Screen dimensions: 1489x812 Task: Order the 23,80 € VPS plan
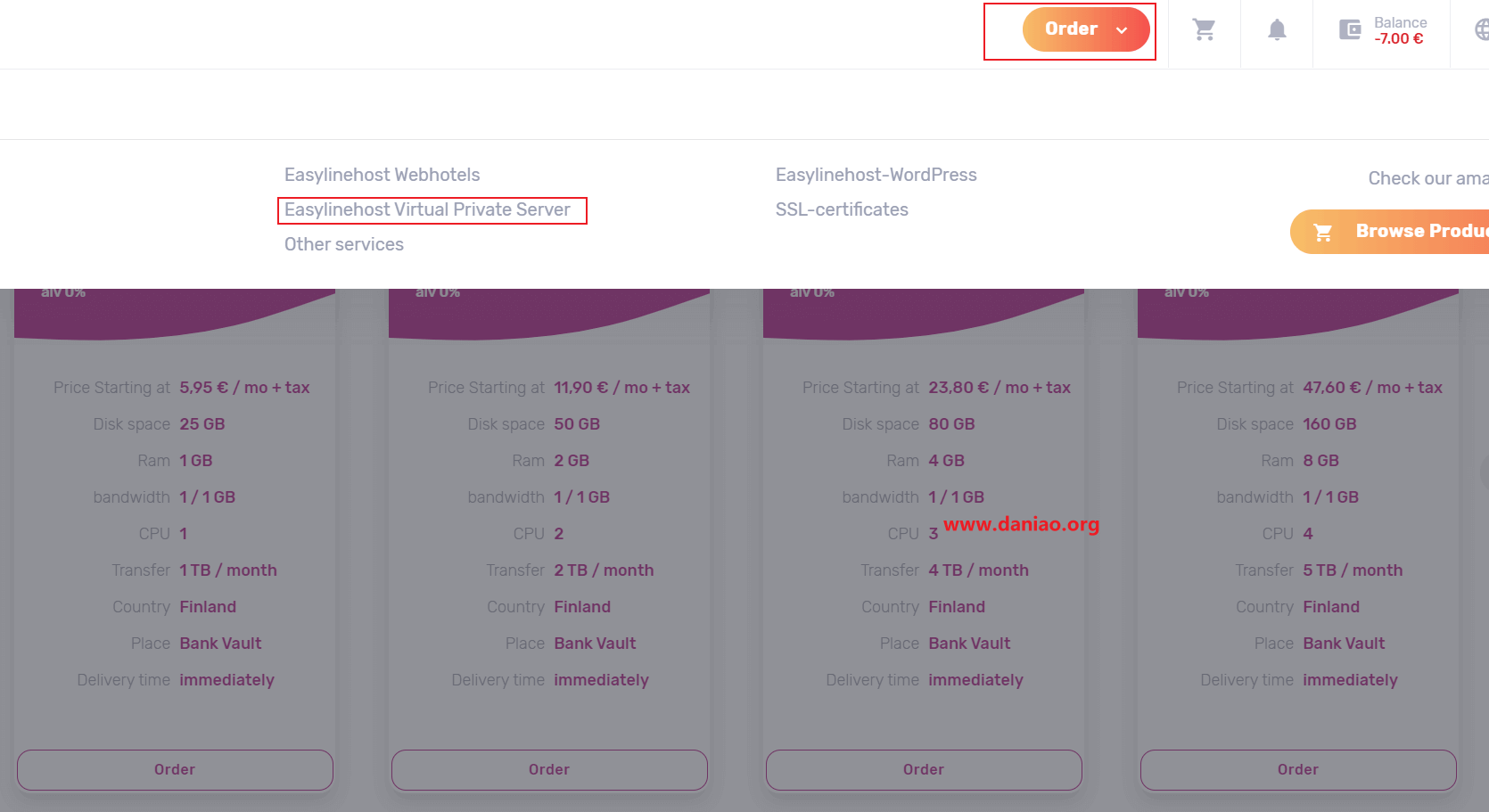(924, 769)
